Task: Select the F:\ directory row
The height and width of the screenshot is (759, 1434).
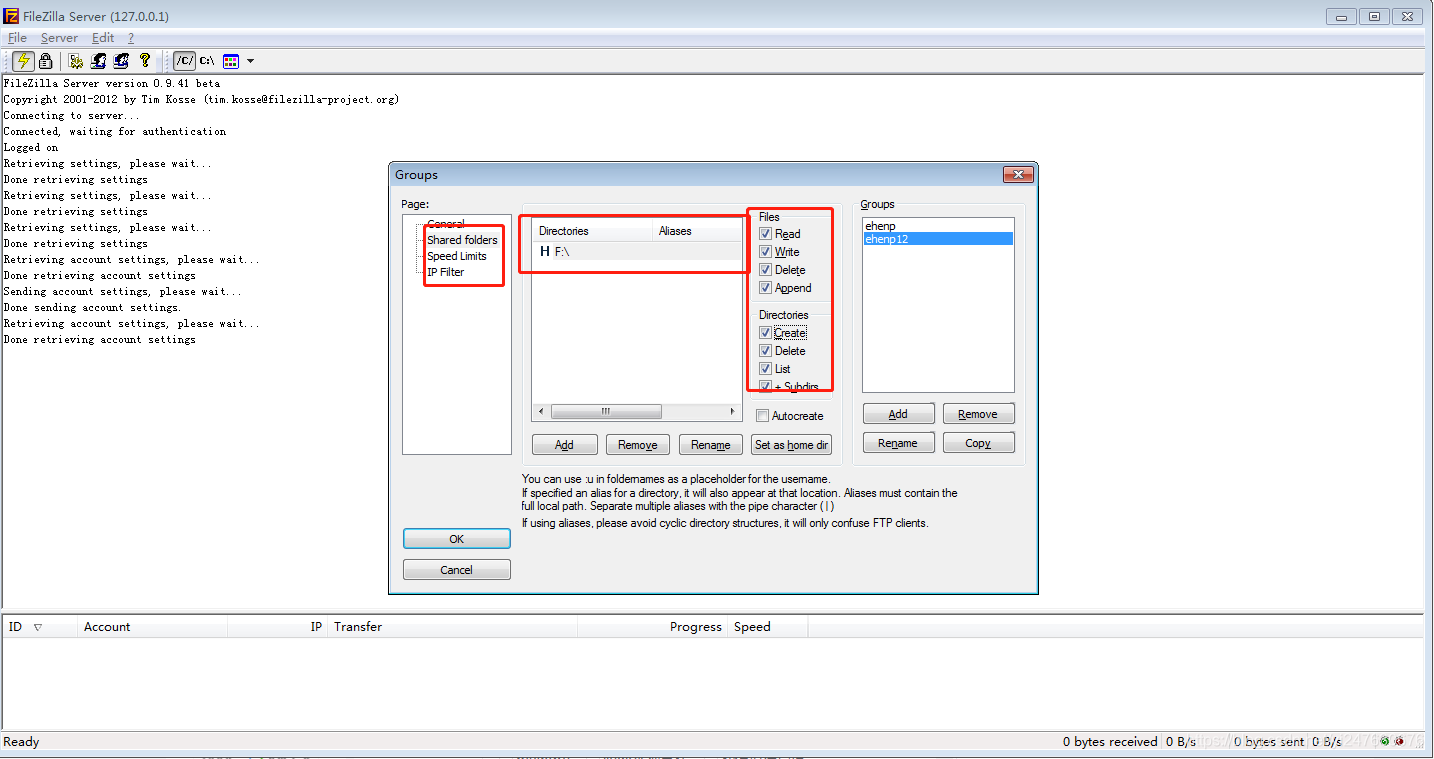Action: [637, 252]
